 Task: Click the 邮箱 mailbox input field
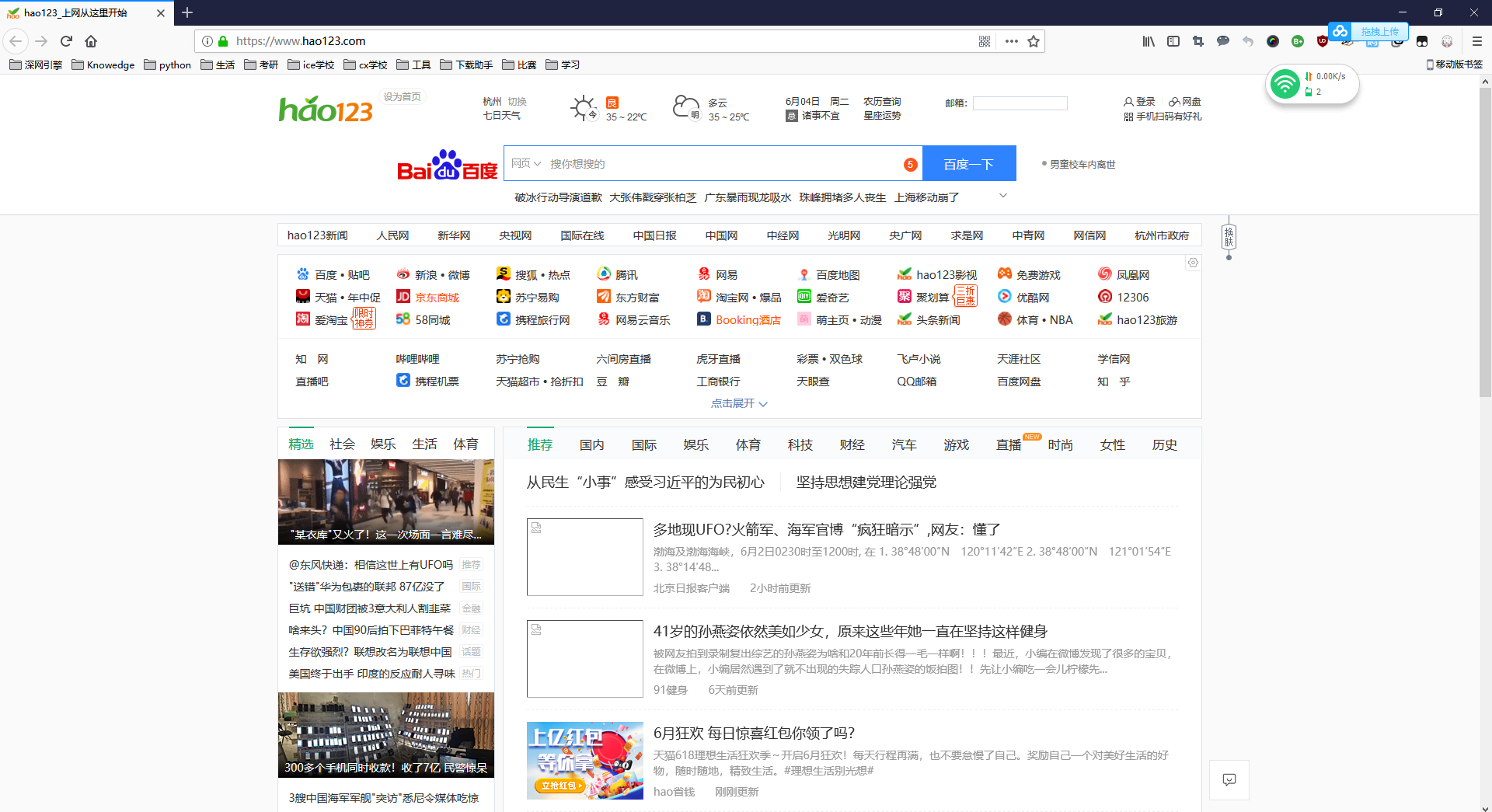click(1020, 103)
